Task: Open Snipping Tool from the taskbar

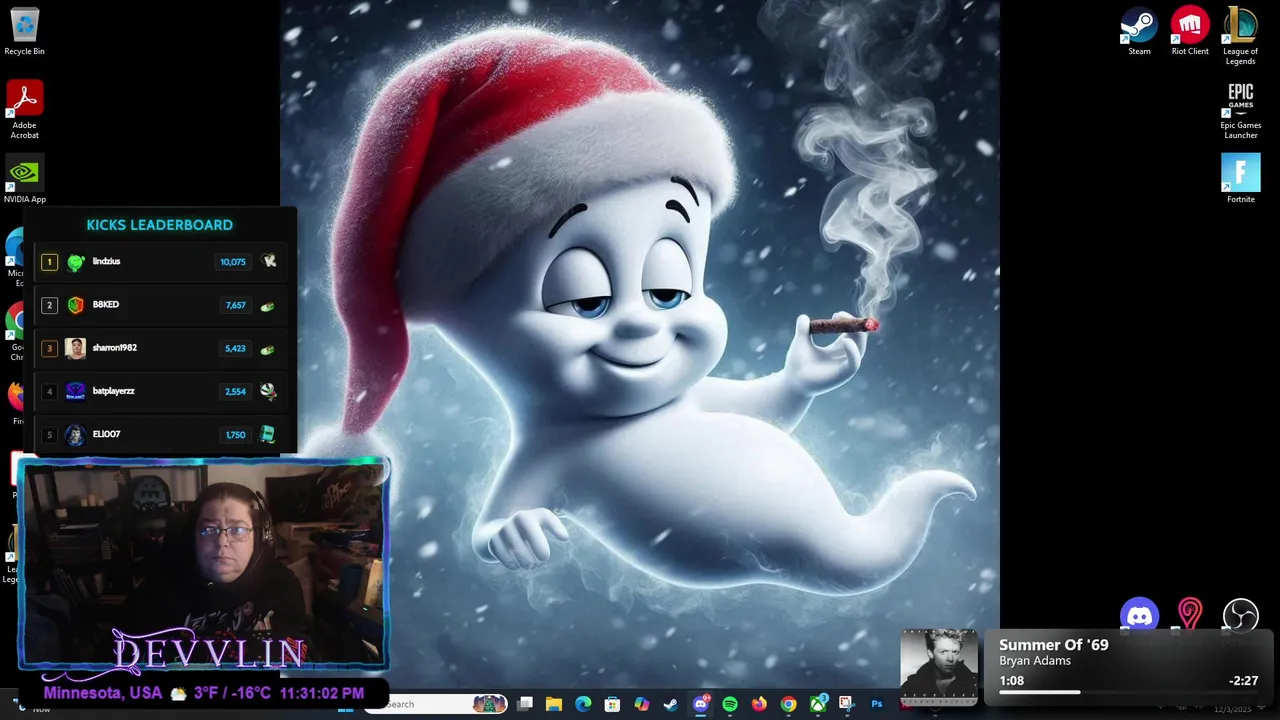Action: [x=847, y=704]
